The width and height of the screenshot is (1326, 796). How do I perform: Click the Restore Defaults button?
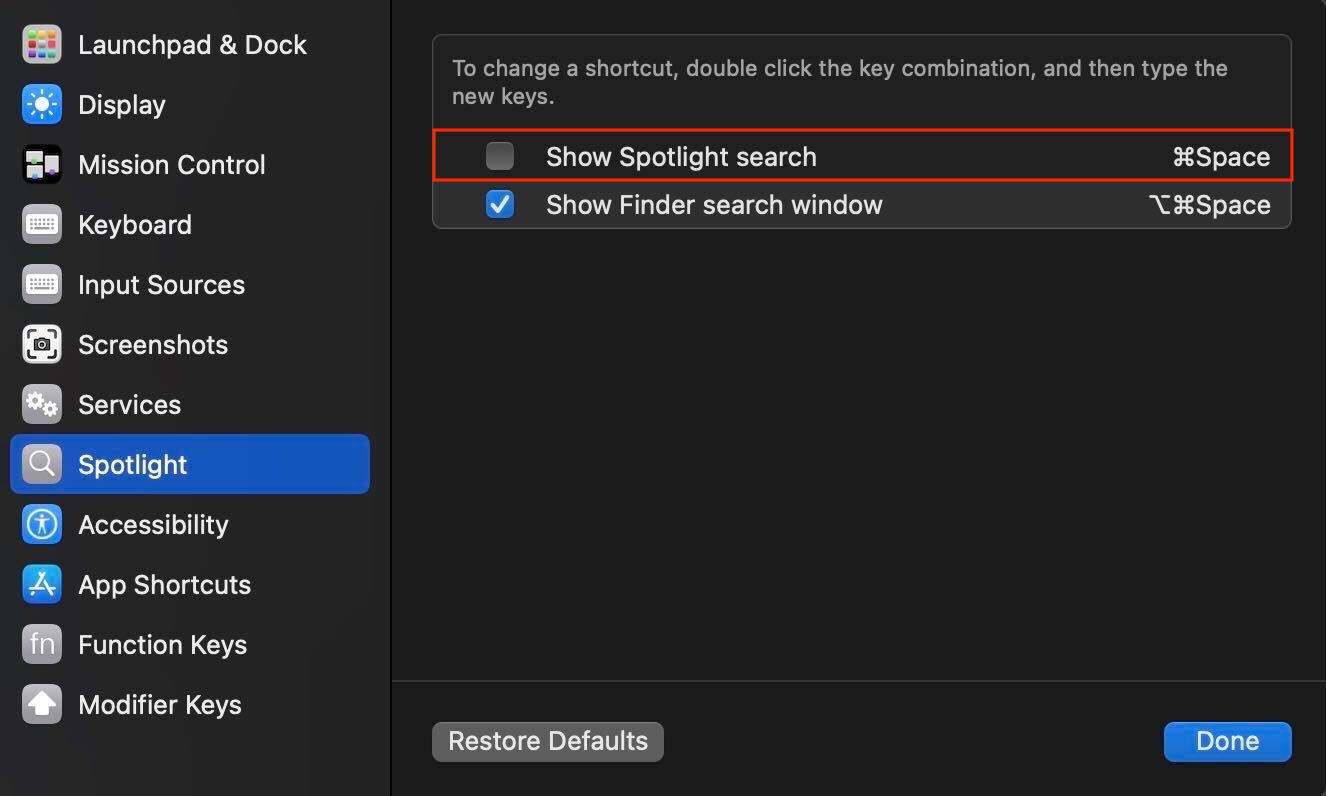point(548,741)
